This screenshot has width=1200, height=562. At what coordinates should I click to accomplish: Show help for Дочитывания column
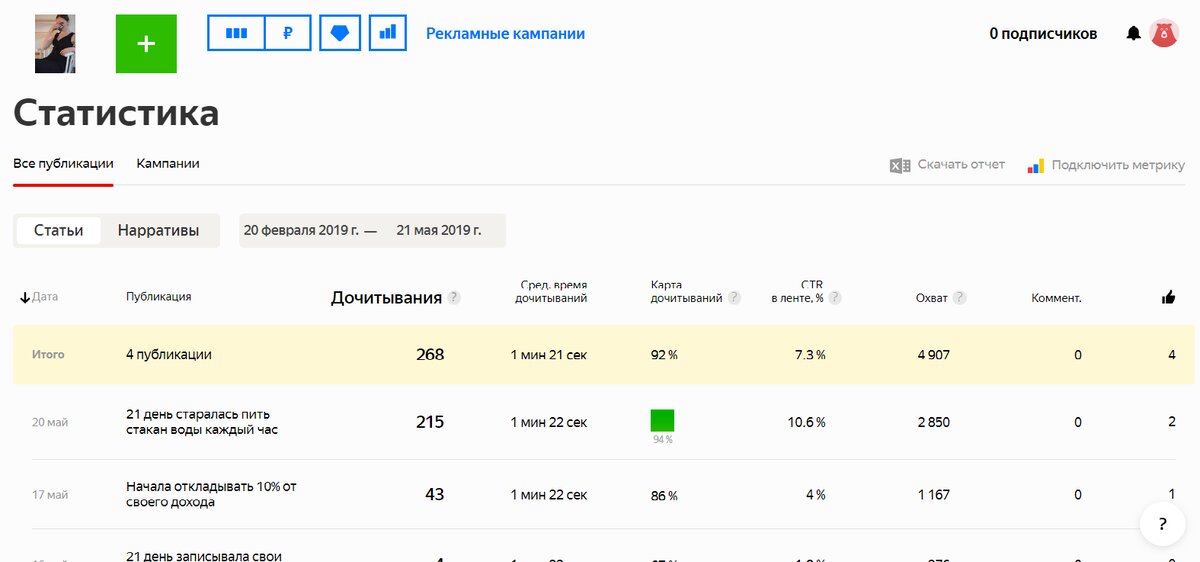pyautogui.click(x=454, y=298)
